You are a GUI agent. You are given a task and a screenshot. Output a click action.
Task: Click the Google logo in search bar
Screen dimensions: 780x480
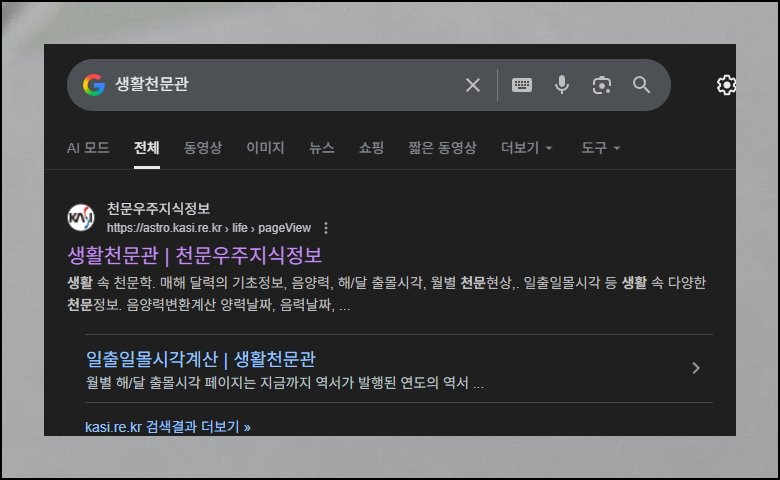coord(94,85)
